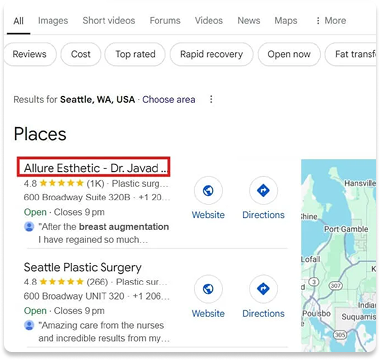Screen dimensions: 380x360
Task: Select the Maps tab
Action: 286,21
